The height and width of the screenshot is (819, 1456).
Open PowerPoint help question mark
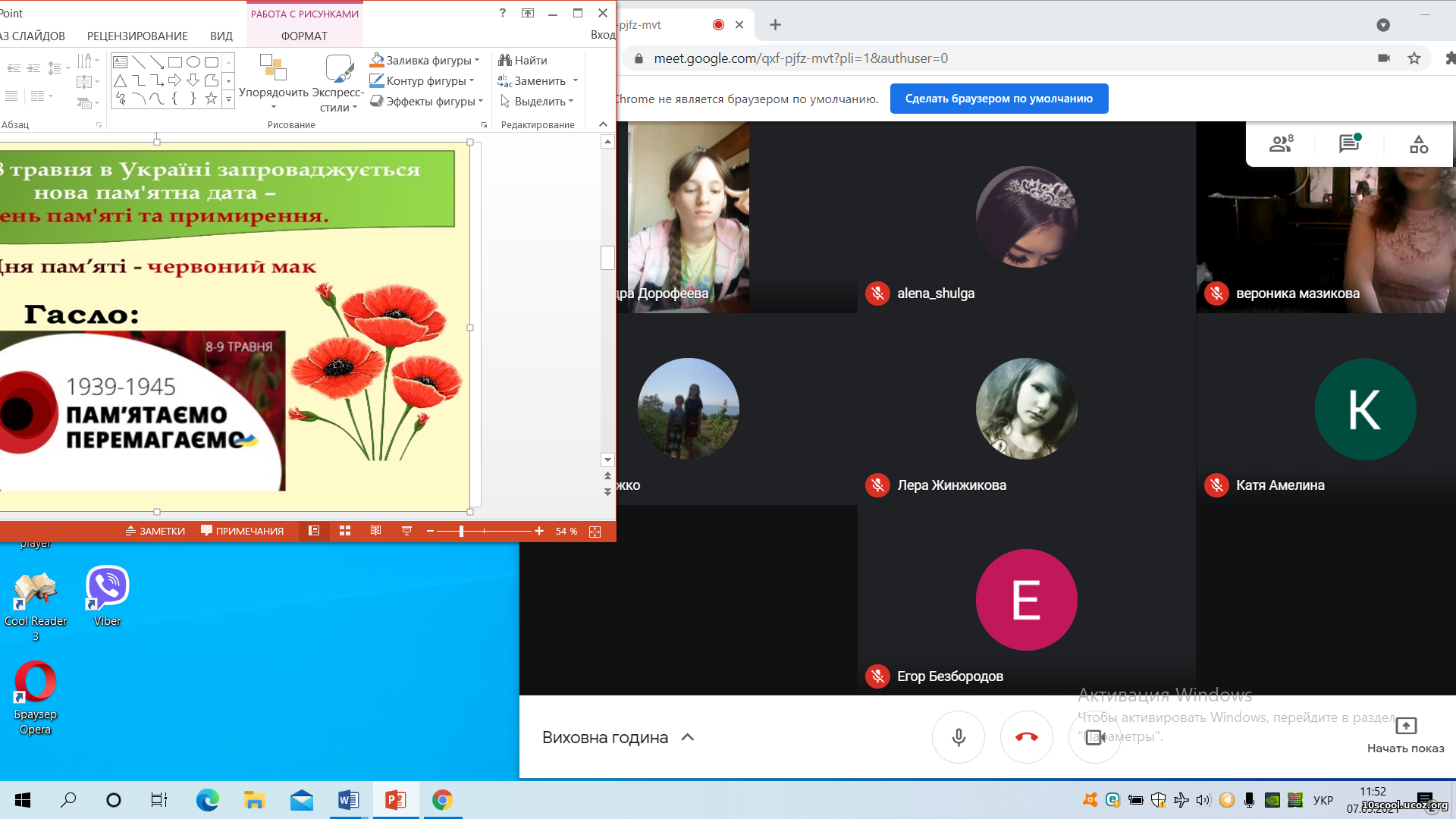(x=503, y=13)
